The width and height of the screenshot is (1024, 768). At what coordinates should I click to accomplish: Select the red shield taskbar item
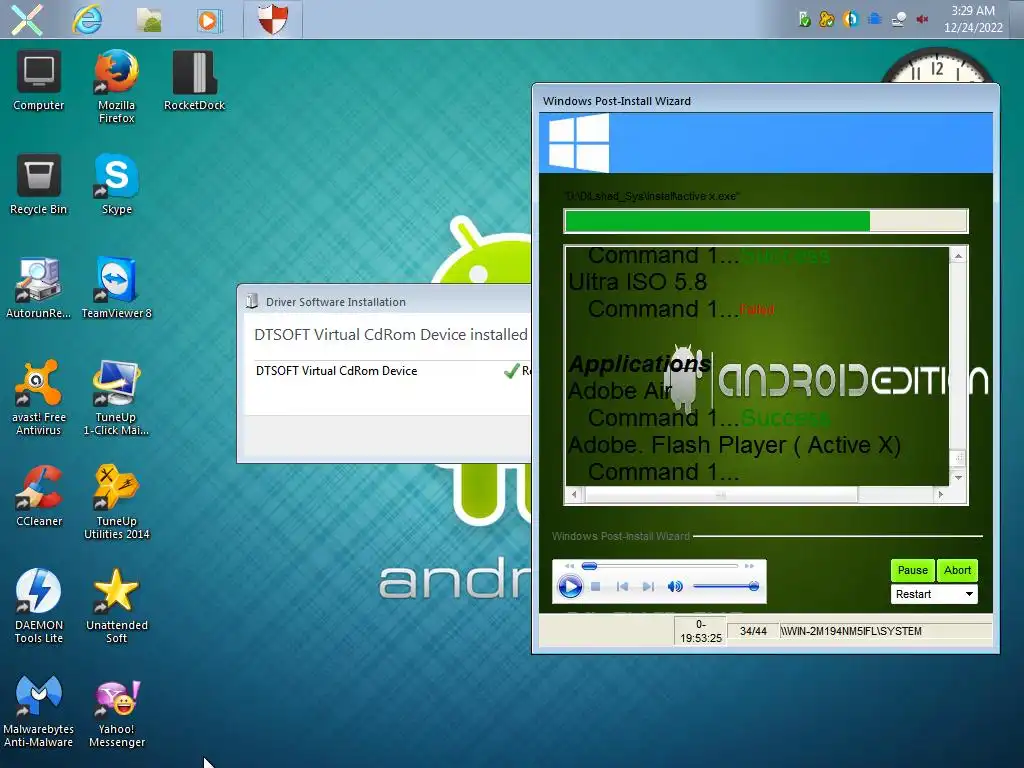(x=272, y=19)
